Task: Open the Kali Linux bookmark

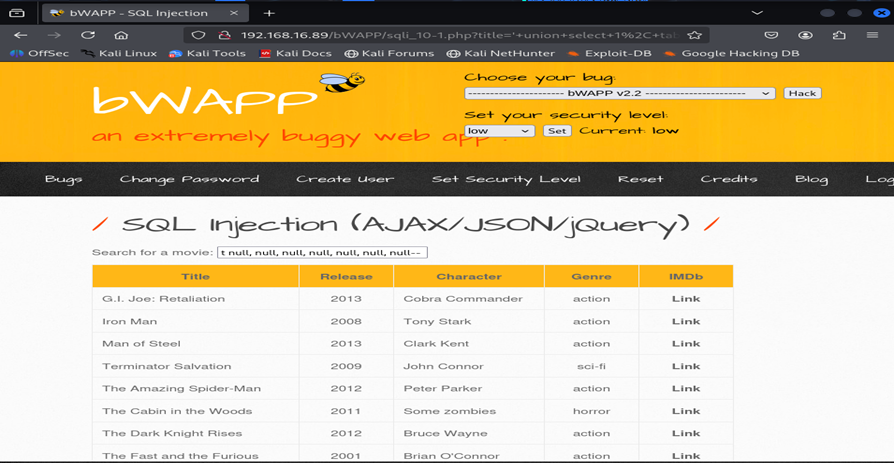Action: click(x=119, y=54)
